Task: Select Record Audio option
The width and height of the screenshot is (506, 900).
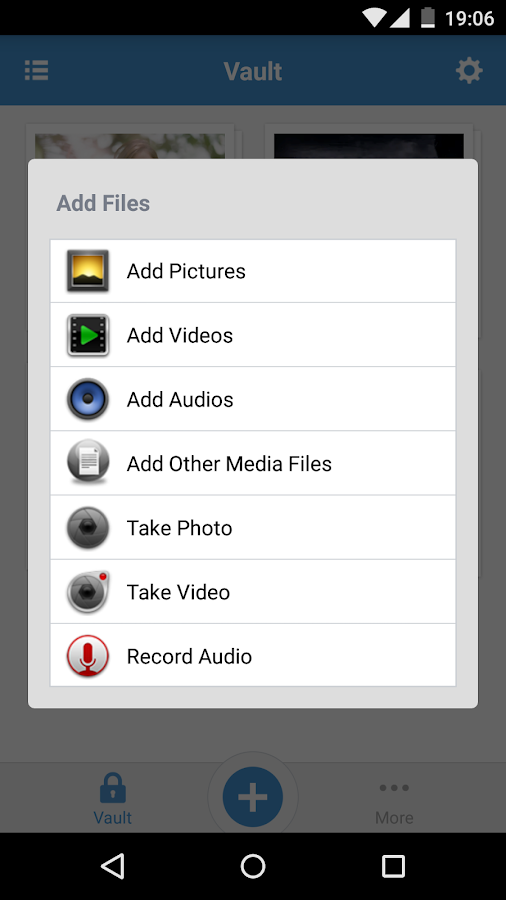Action: click(253, 655)
